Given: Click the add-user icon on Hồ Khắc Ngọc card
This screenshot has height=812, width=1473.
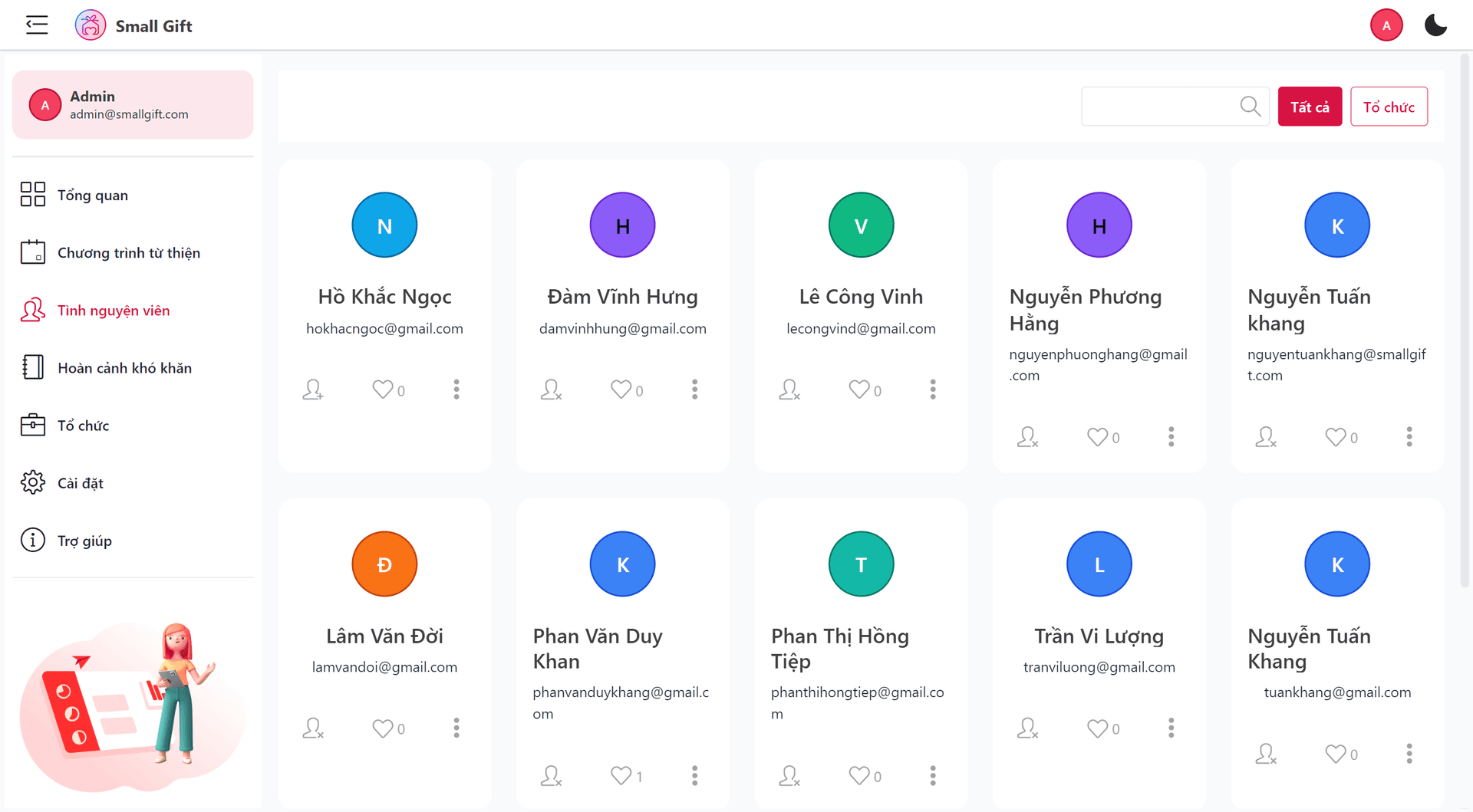Looking at the screenshot, I should pos(313,390).
